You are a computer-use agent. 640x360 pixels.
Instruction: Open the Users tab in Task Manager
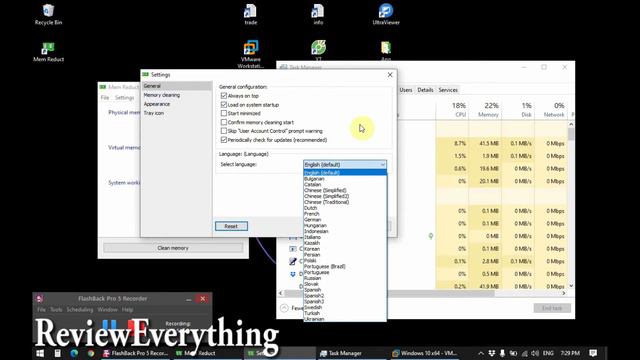pyautogui.click(x=406, y=90)
